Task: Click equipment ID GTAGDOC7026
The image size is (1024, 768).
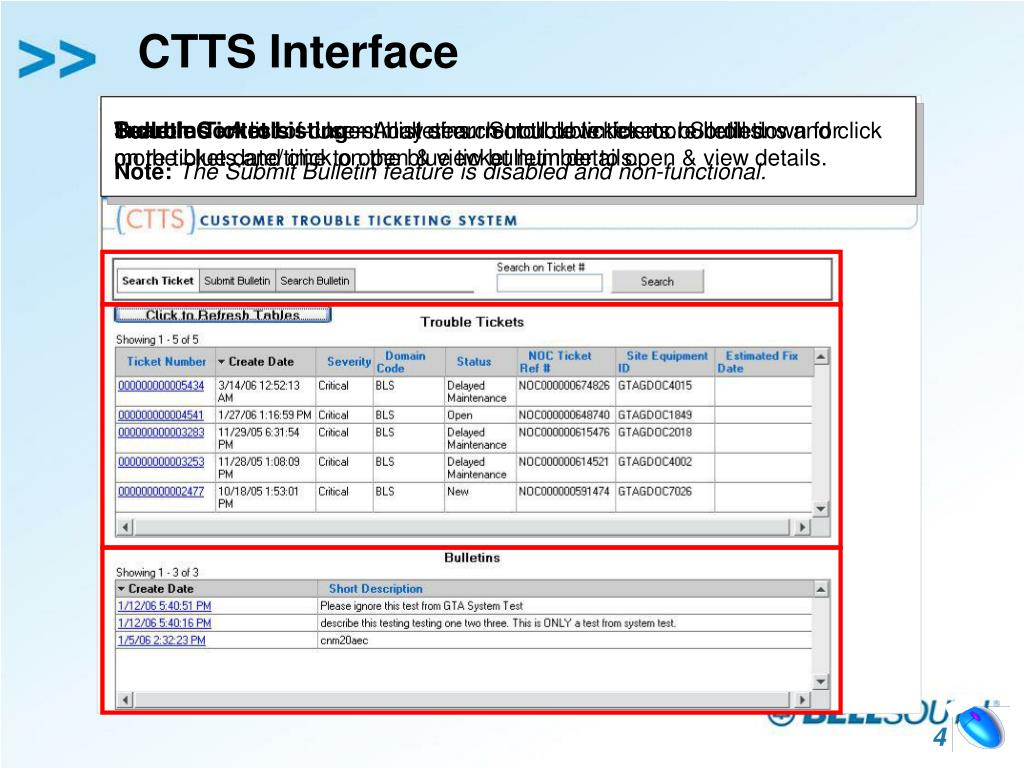Action: 655,491
